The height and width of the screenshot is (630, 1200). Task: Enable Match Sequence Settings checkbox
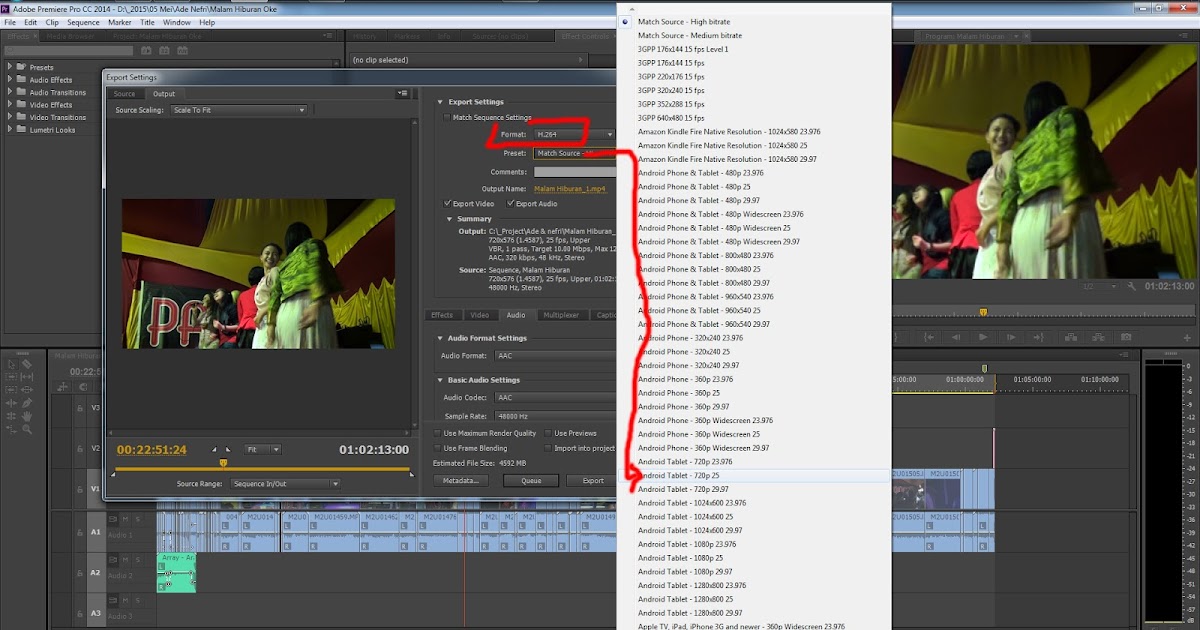[x=447, y=118]
